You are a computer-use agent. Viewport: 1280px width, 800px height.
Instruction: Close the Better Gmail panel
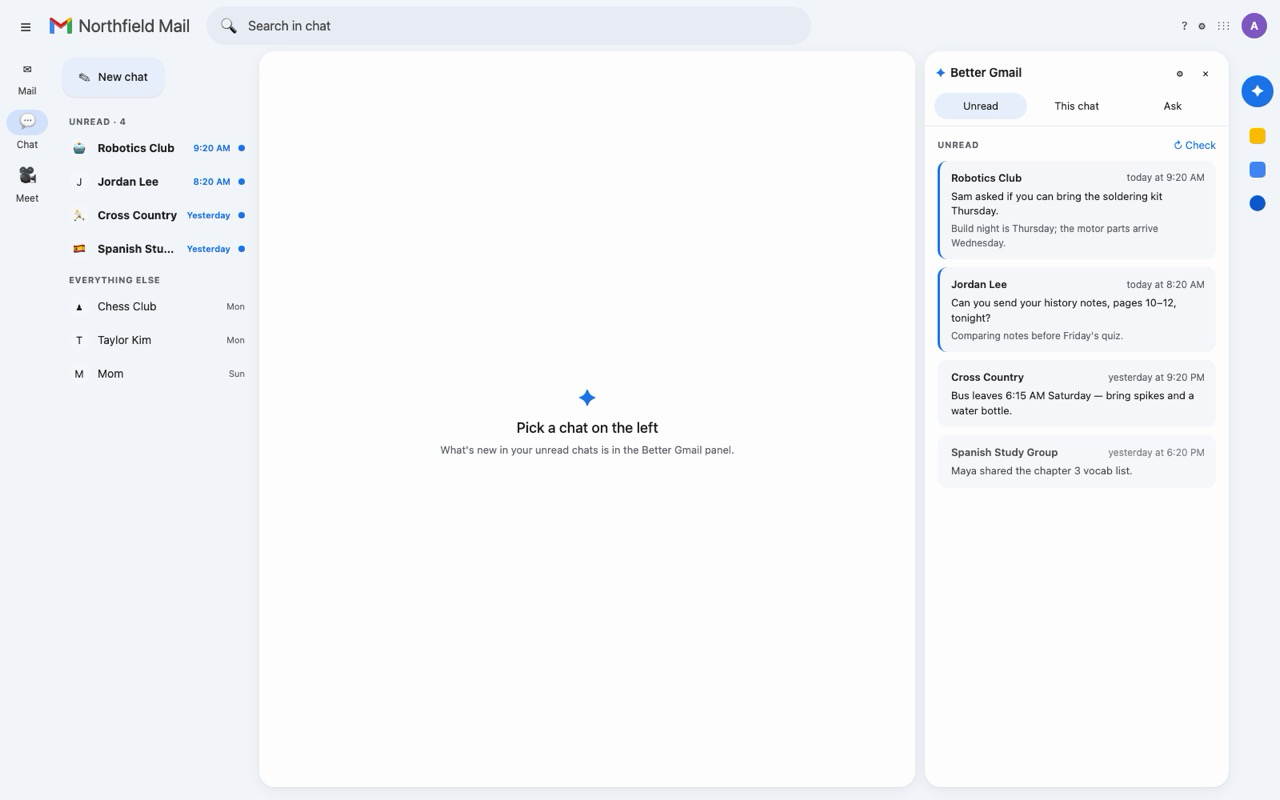(1205, 73)
